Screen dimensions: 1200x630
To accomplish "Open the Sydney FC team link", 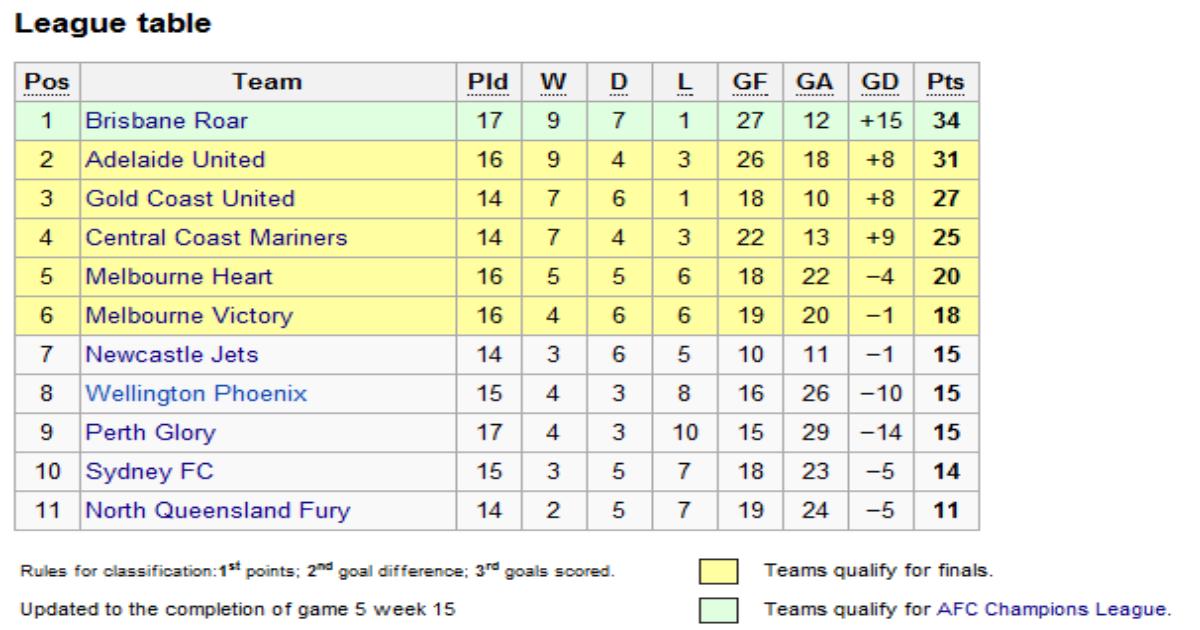I will click(x=149, y=472).
